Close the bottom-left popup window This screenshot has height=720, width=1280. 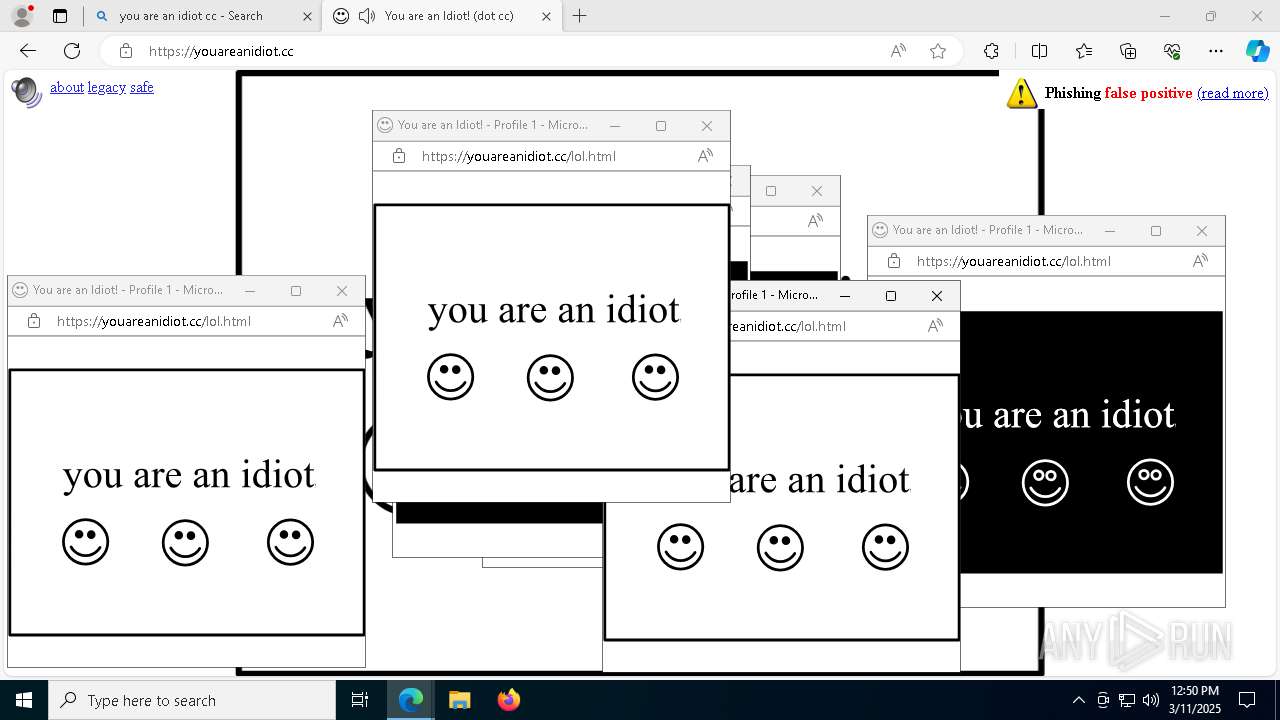pos(342,291)
